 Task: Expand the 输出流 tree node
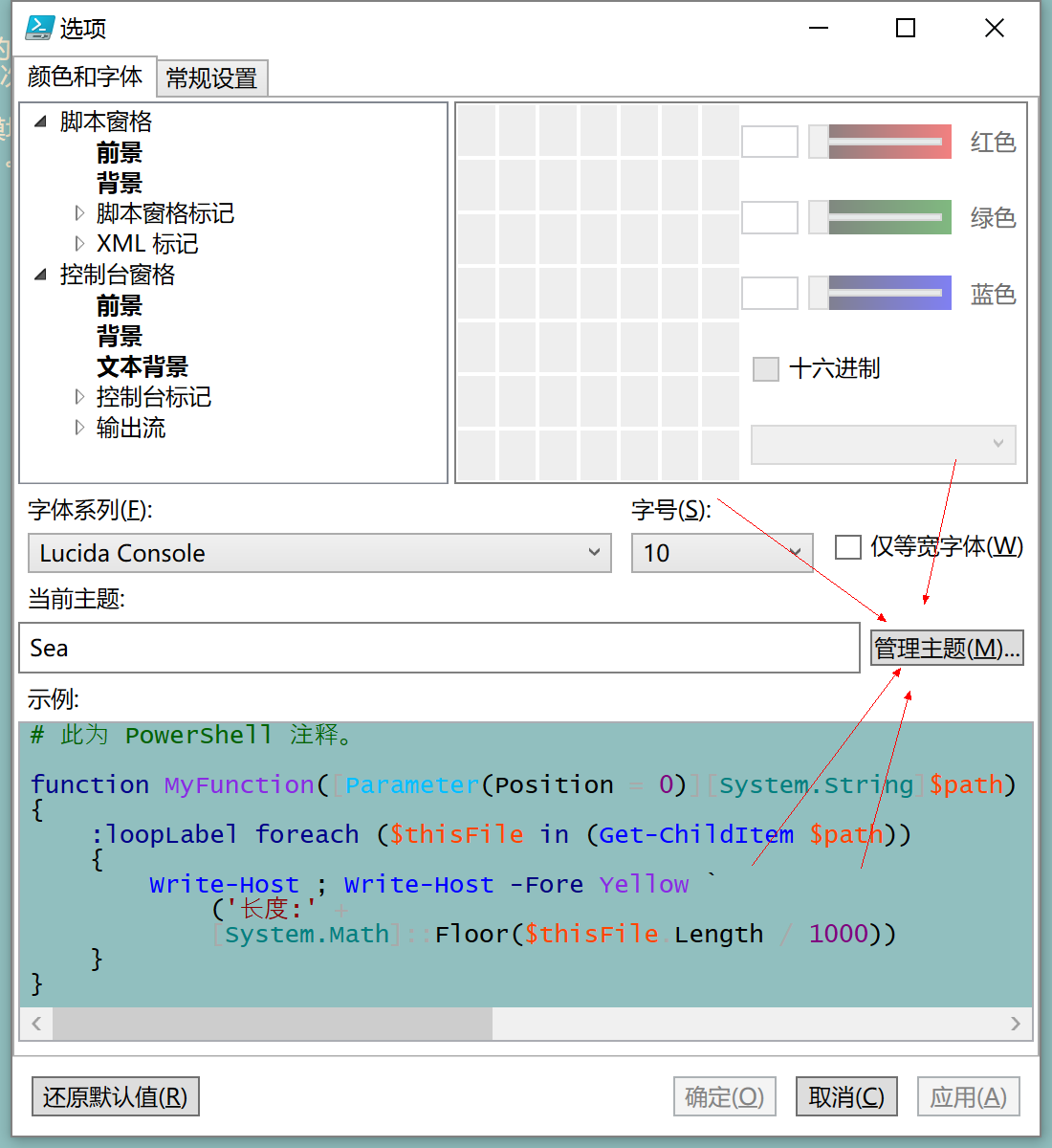(79, 428)
